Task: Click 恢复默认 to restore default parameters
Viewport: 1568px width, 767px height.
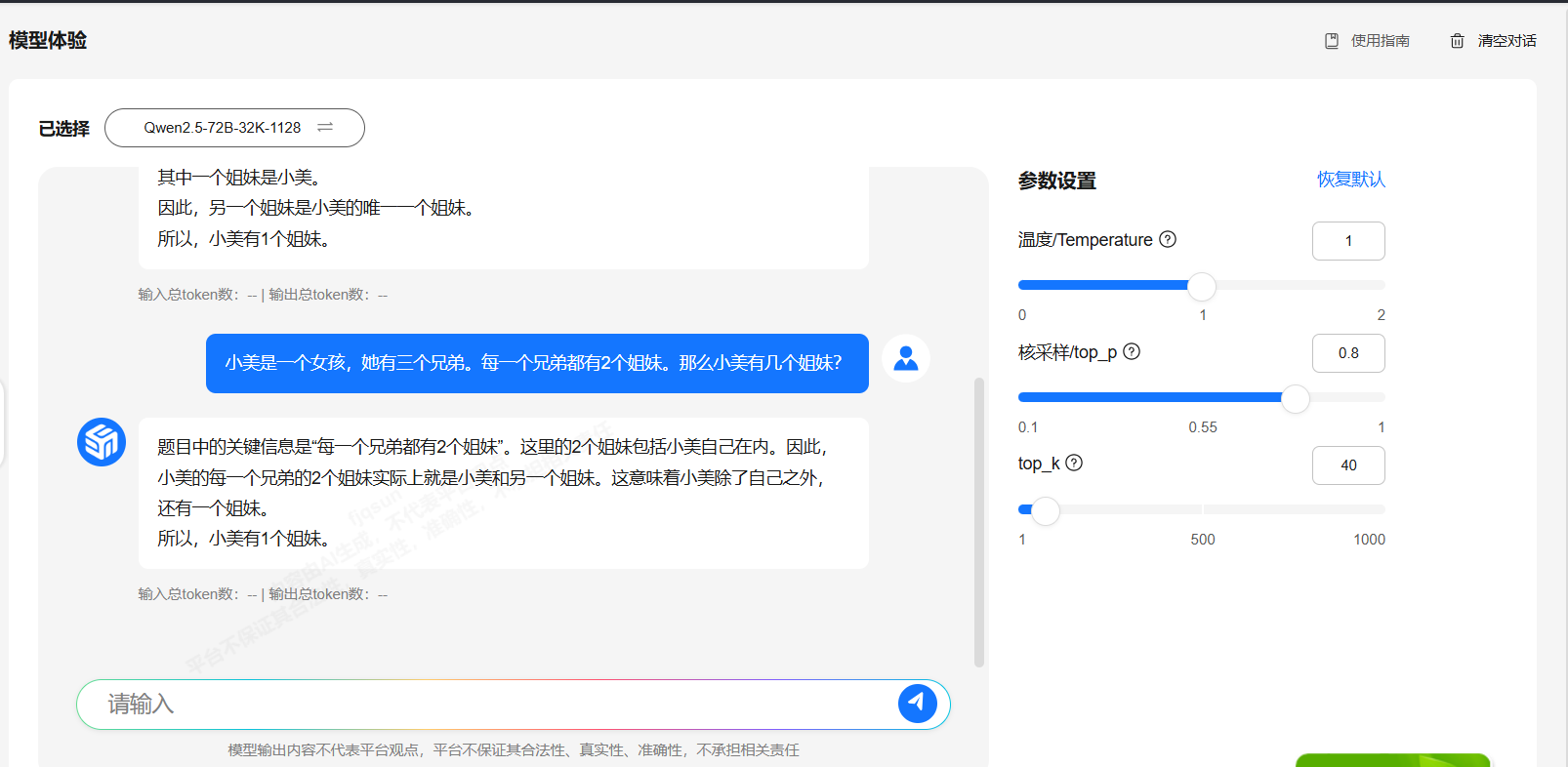Action: pyautogui.click(x=1351, y=180)
